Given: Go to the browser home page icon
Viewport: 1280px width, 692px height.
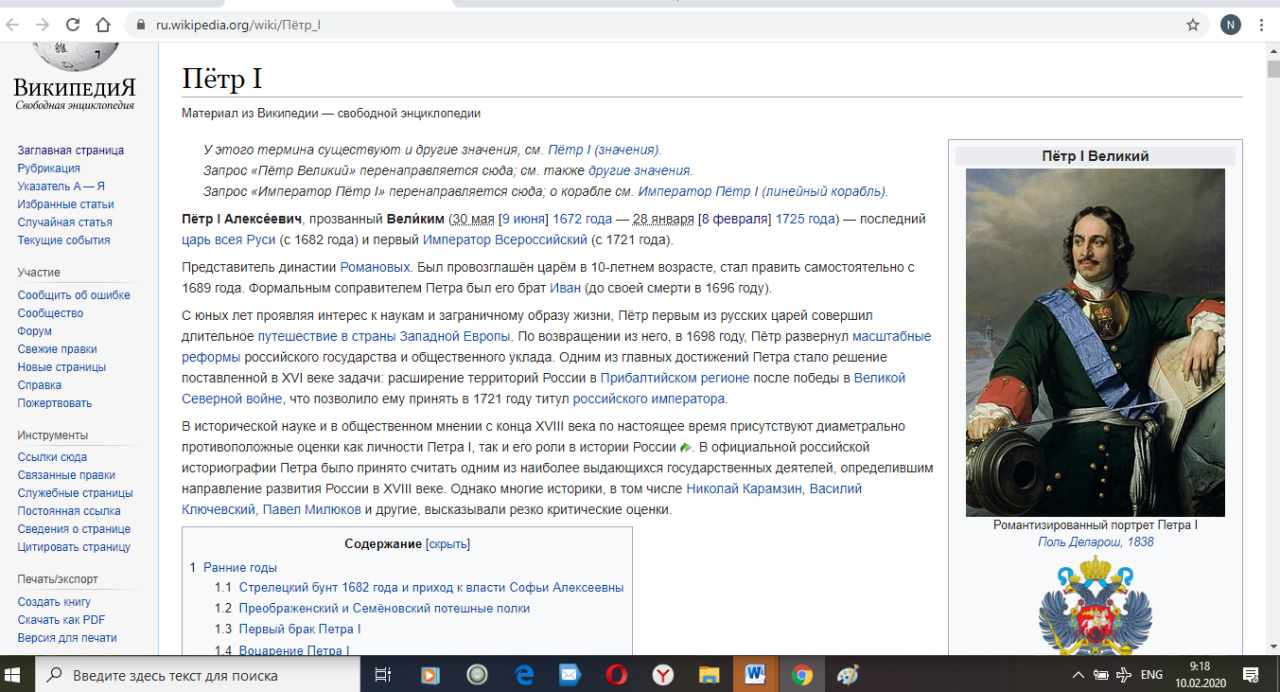Looking at the screenshot, I should pyautogui.click(x=103, y=25).
